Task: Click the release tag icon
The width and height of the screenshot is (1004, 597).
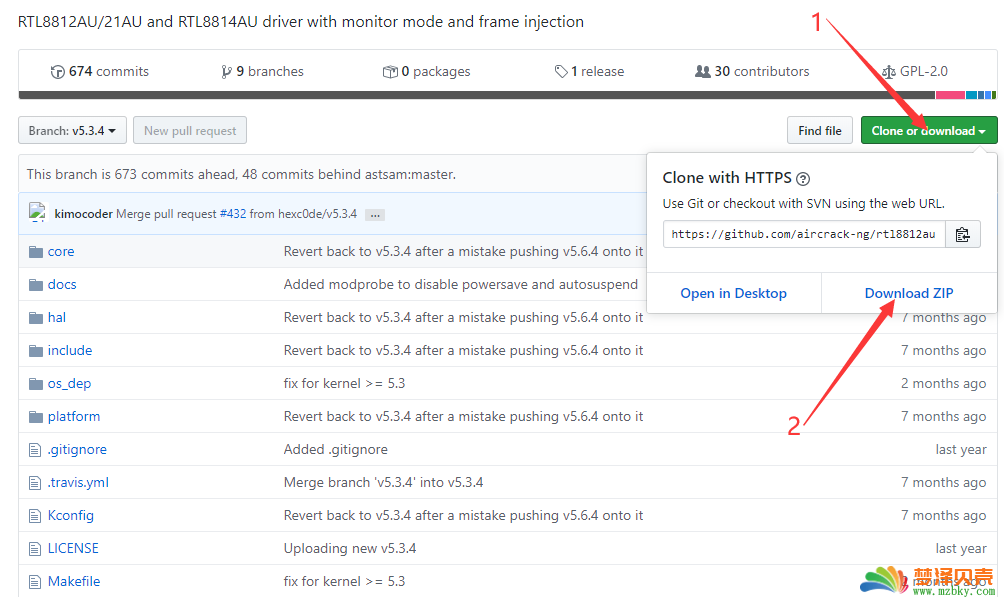Action: point(561,72)
